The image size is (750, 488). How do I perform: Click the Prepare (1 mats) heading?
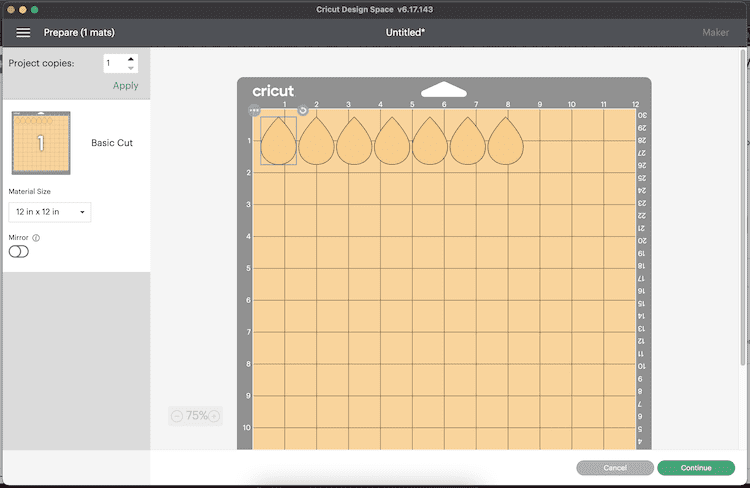pyautogui.click(x=79, y=33)
